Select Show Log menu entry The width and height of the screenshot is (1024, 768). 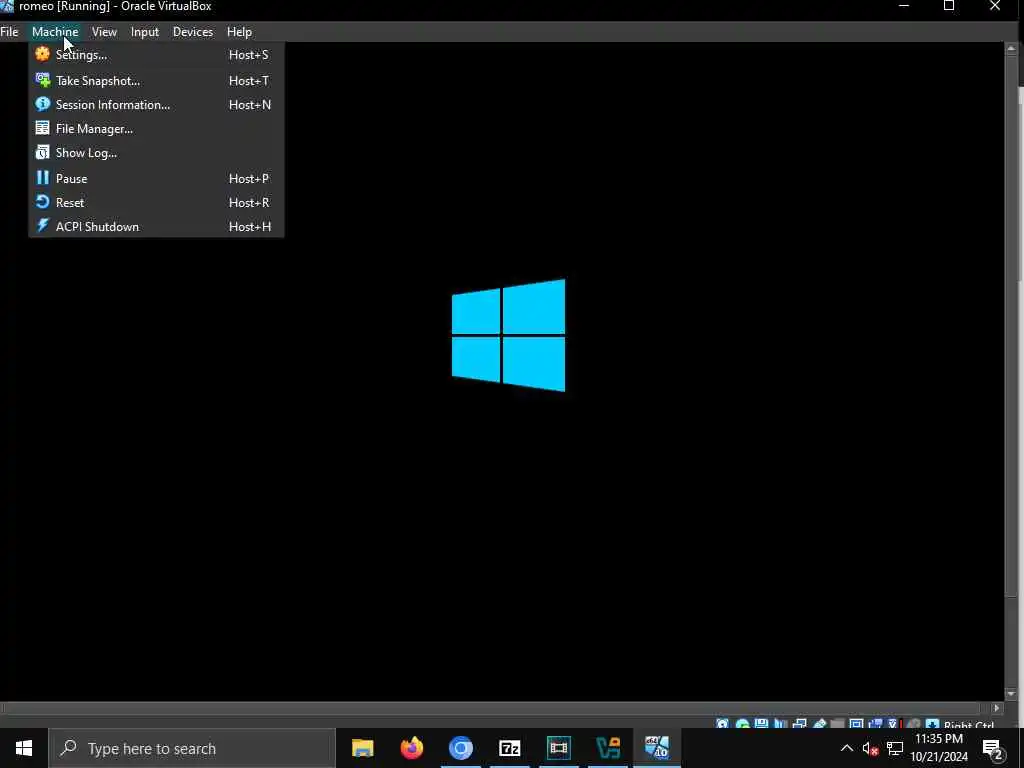[155, 153]
